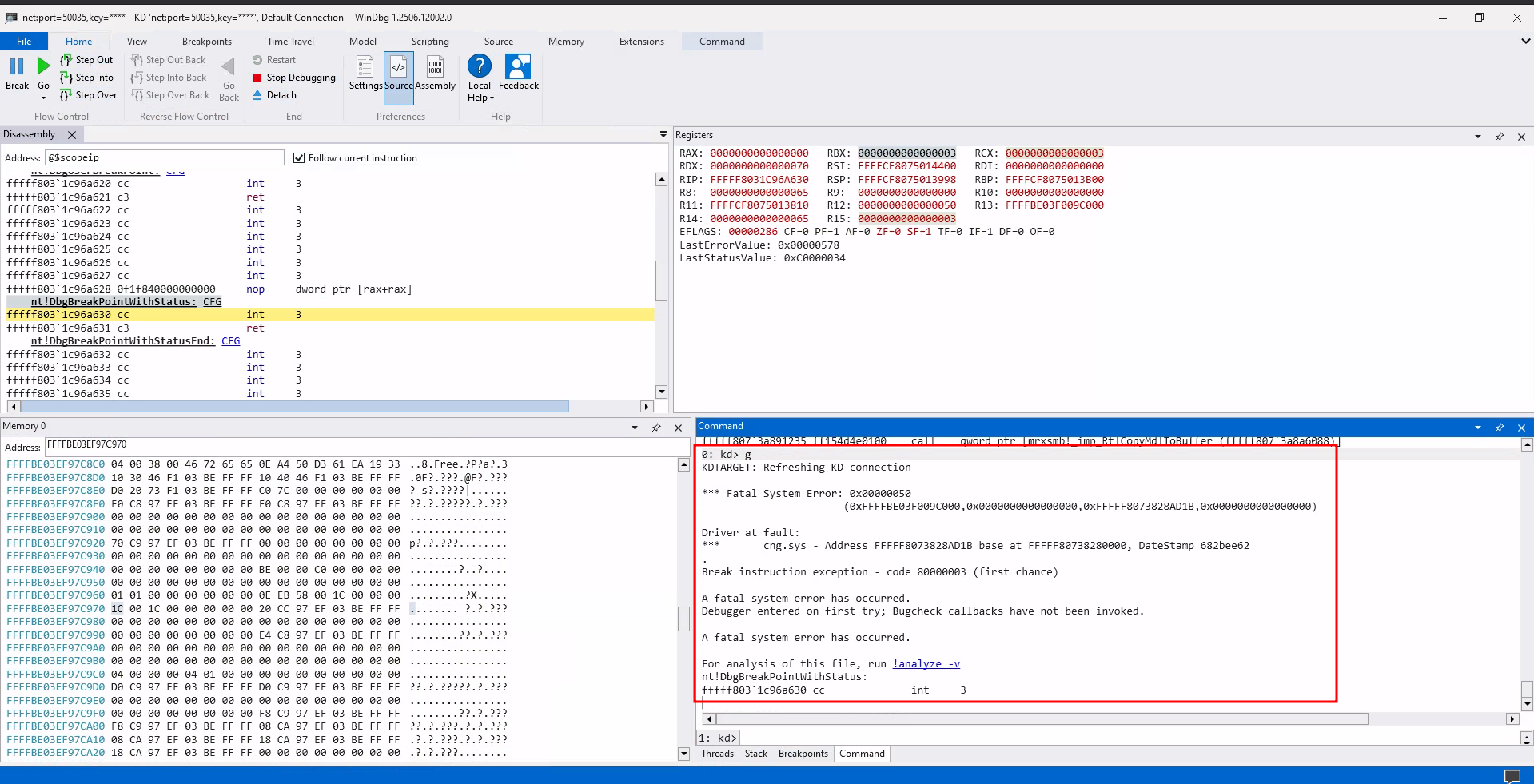Click the Break pause icon

click(x=17, y=67)
